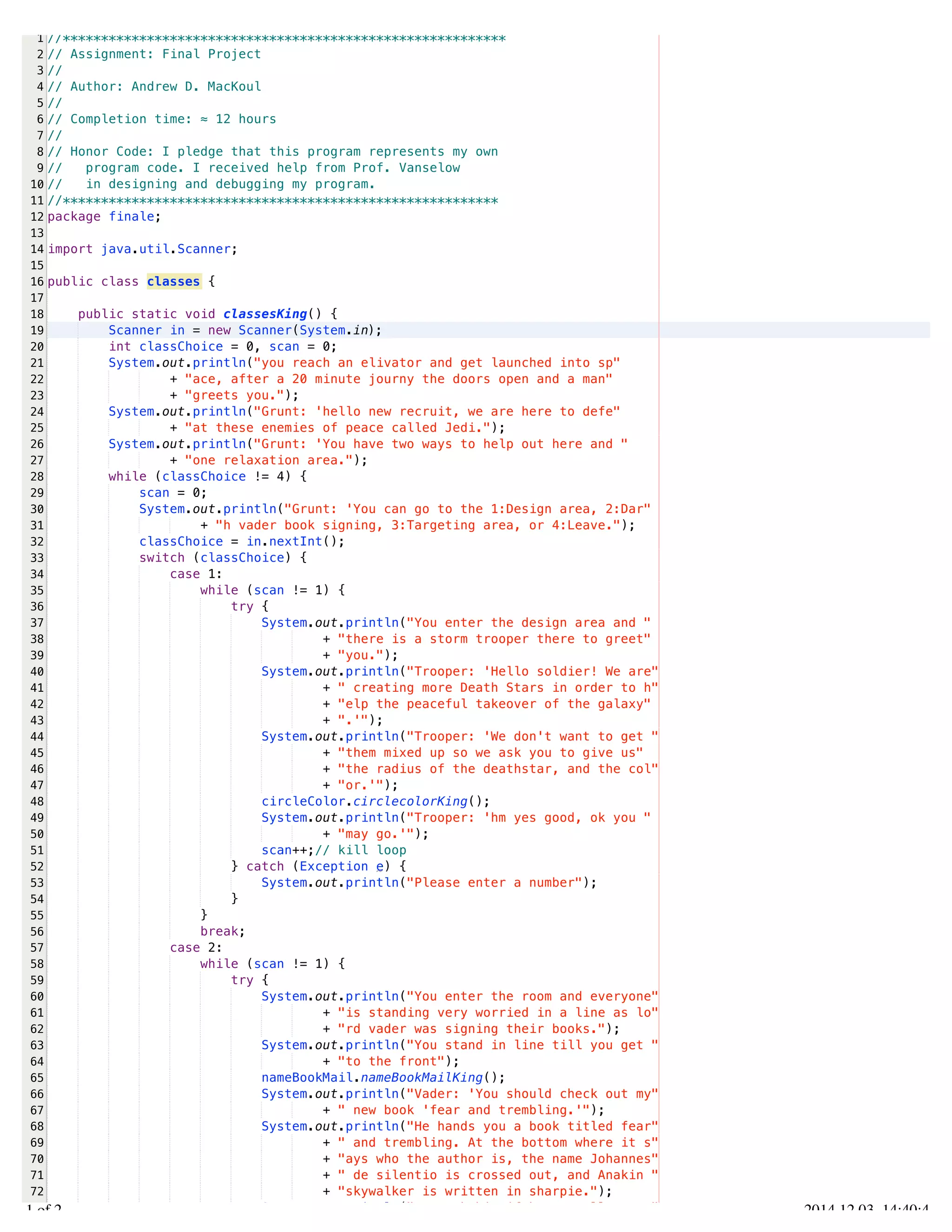Click 'case 2:' on line 57
The image size is (952, 1232).
196,948
